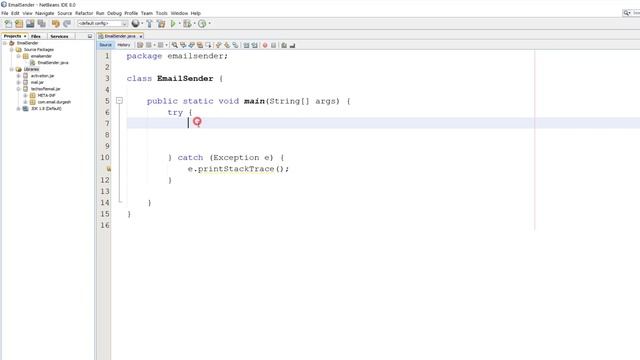
Task: Switch to the Services tab
Action: pos(59,36)
